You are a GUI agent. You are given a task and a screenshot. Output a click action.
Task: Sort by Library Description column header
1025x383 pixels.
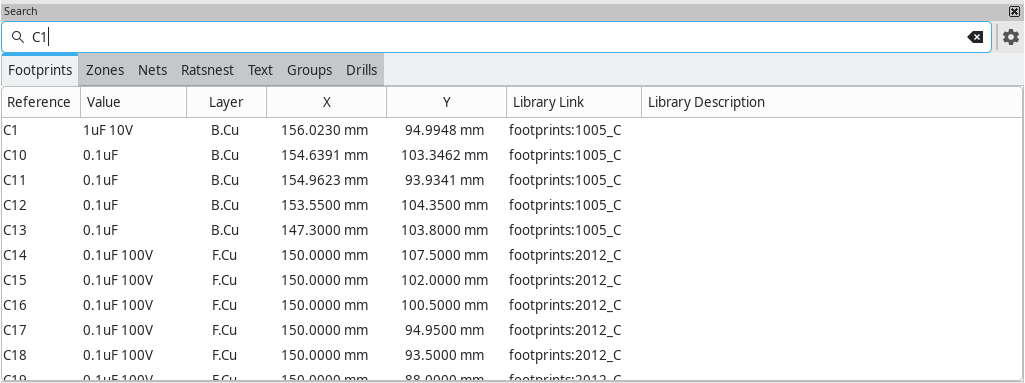(832, 102)
